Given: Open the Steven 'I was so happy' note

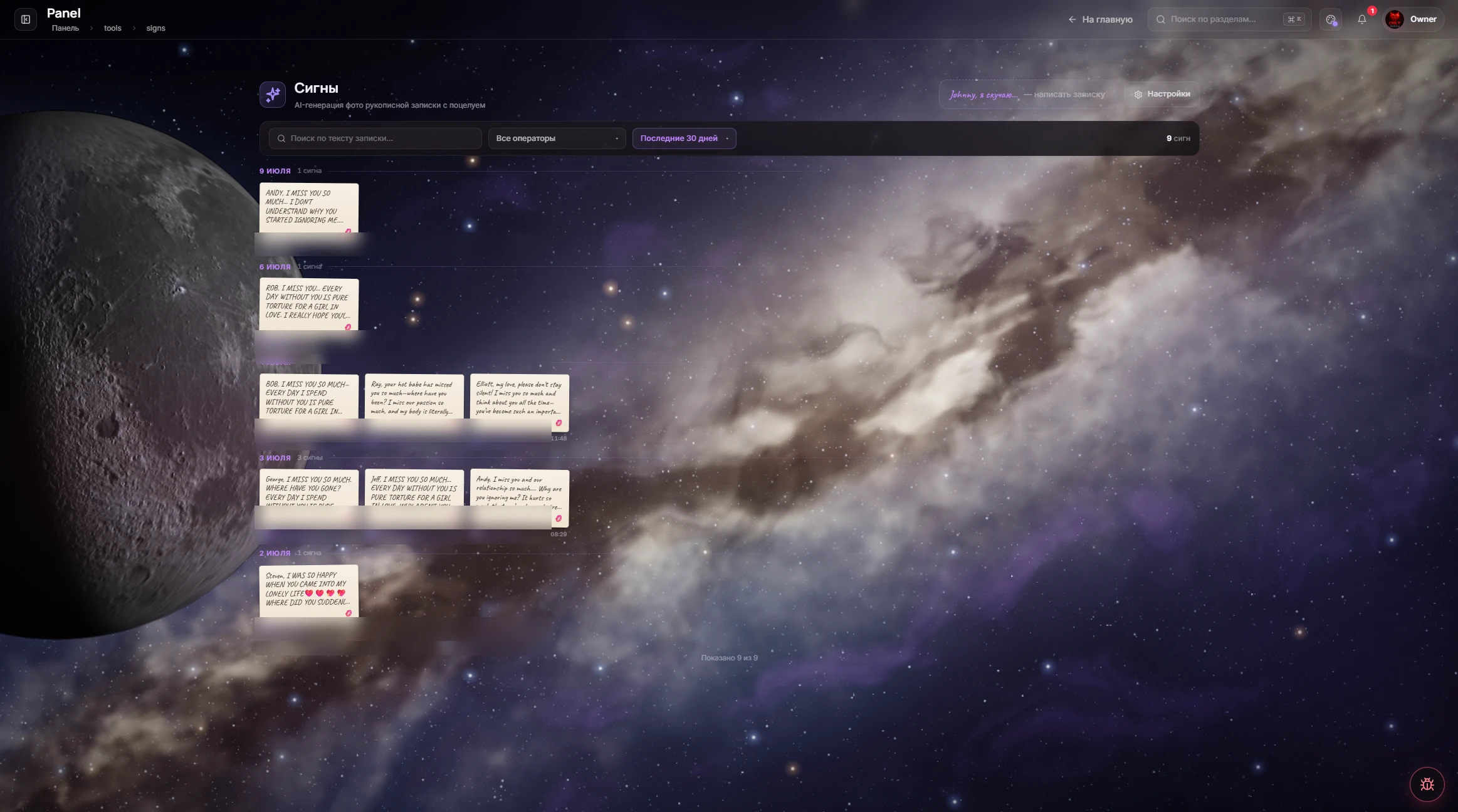Looking at the screenshot, I should 309,591.
